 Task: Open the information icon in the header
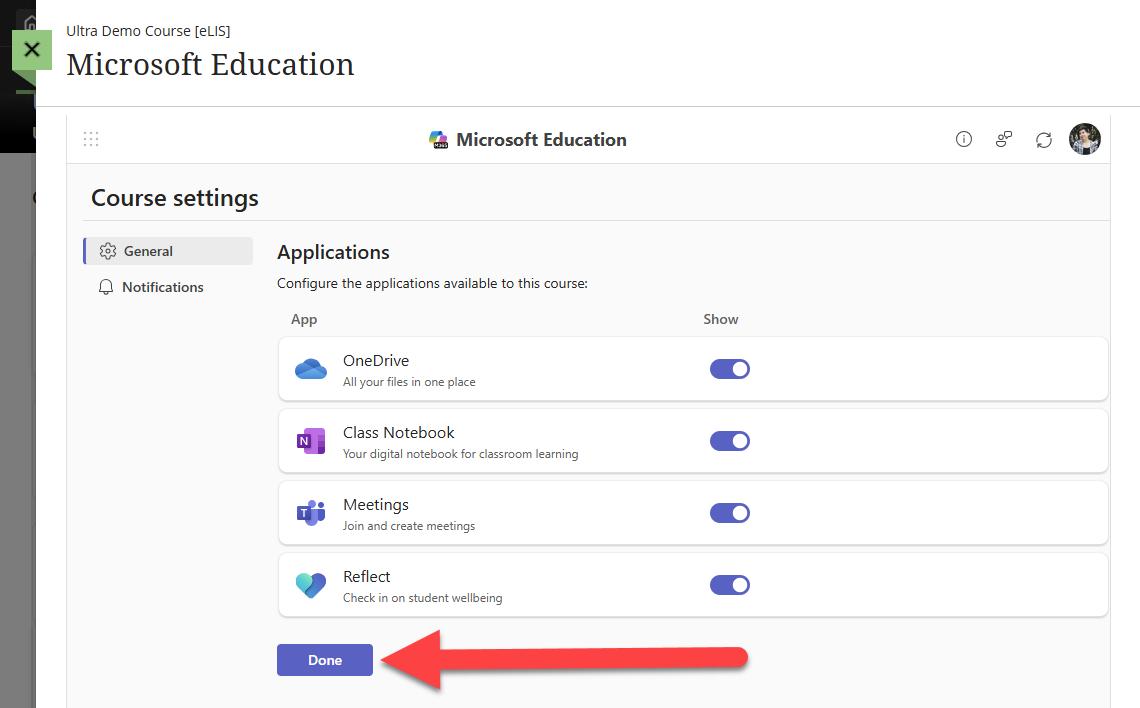click(x=963, y=139)
